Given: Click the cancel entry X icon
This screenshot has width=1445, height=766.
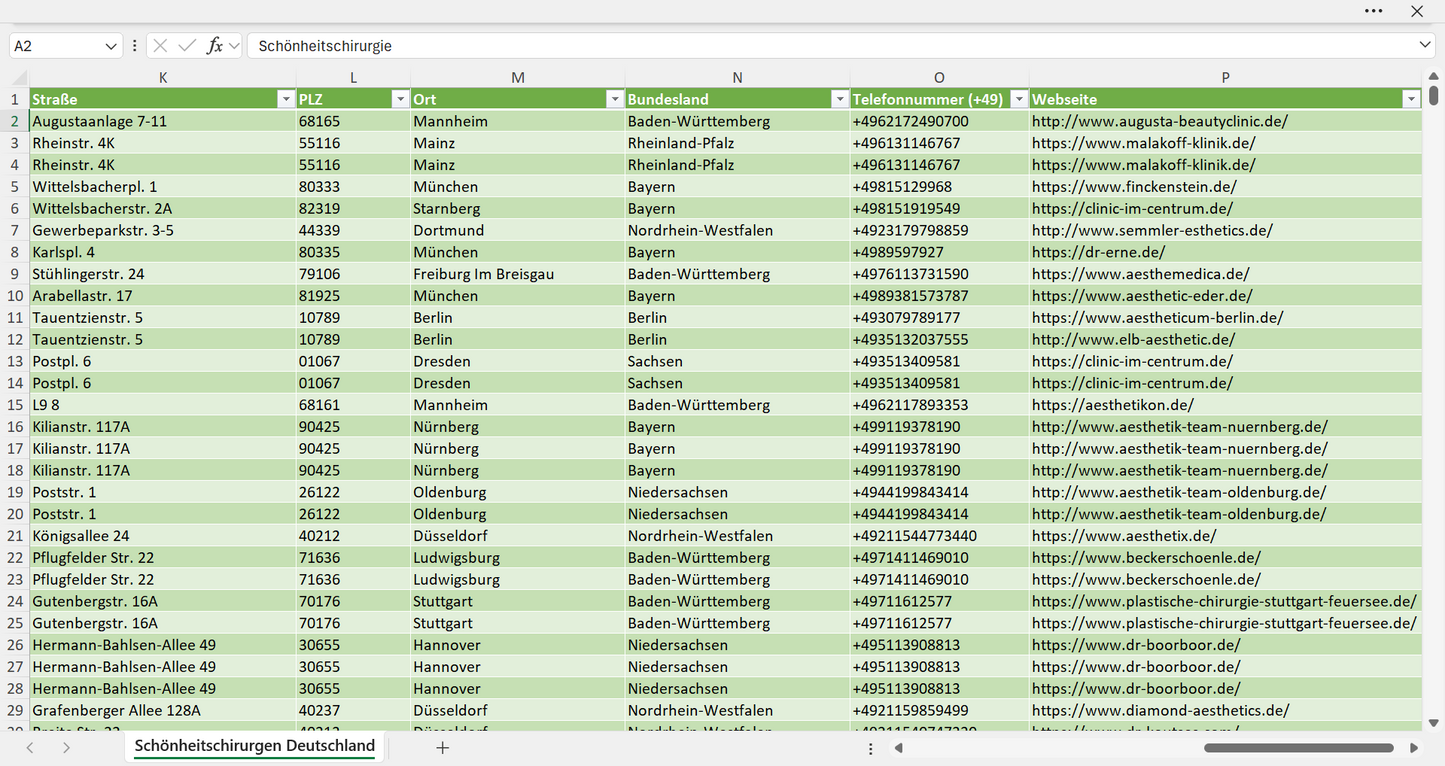Looking at the screenshot, I should (x=160, y=46).
